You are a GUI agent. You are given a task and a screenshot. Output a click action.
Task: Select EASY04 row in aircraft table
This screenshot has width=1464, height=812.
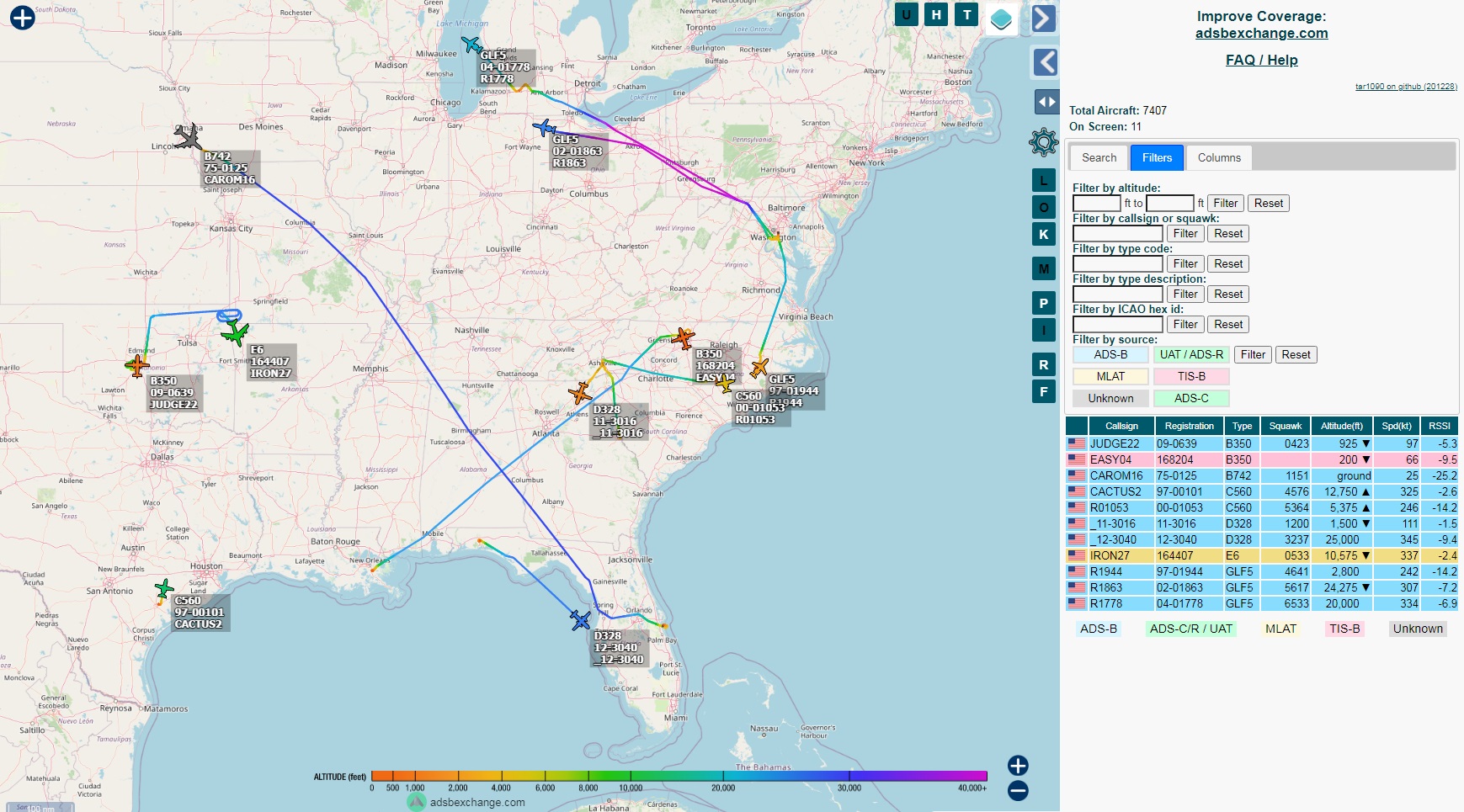pos(1262,459)
